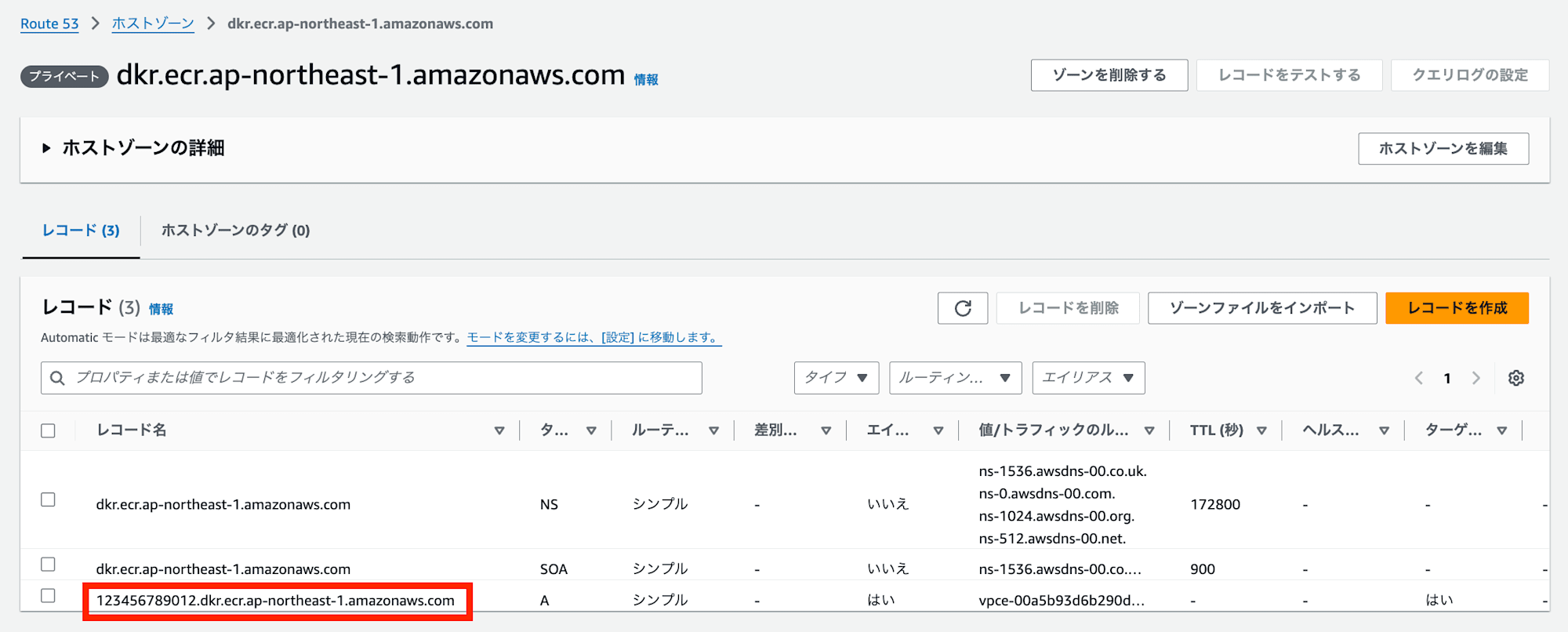Image resolution: width=1568 pixels, height=632 pixels.
Task: Sort by ヘルスチェック column arrow
Action: point(1385,430)
